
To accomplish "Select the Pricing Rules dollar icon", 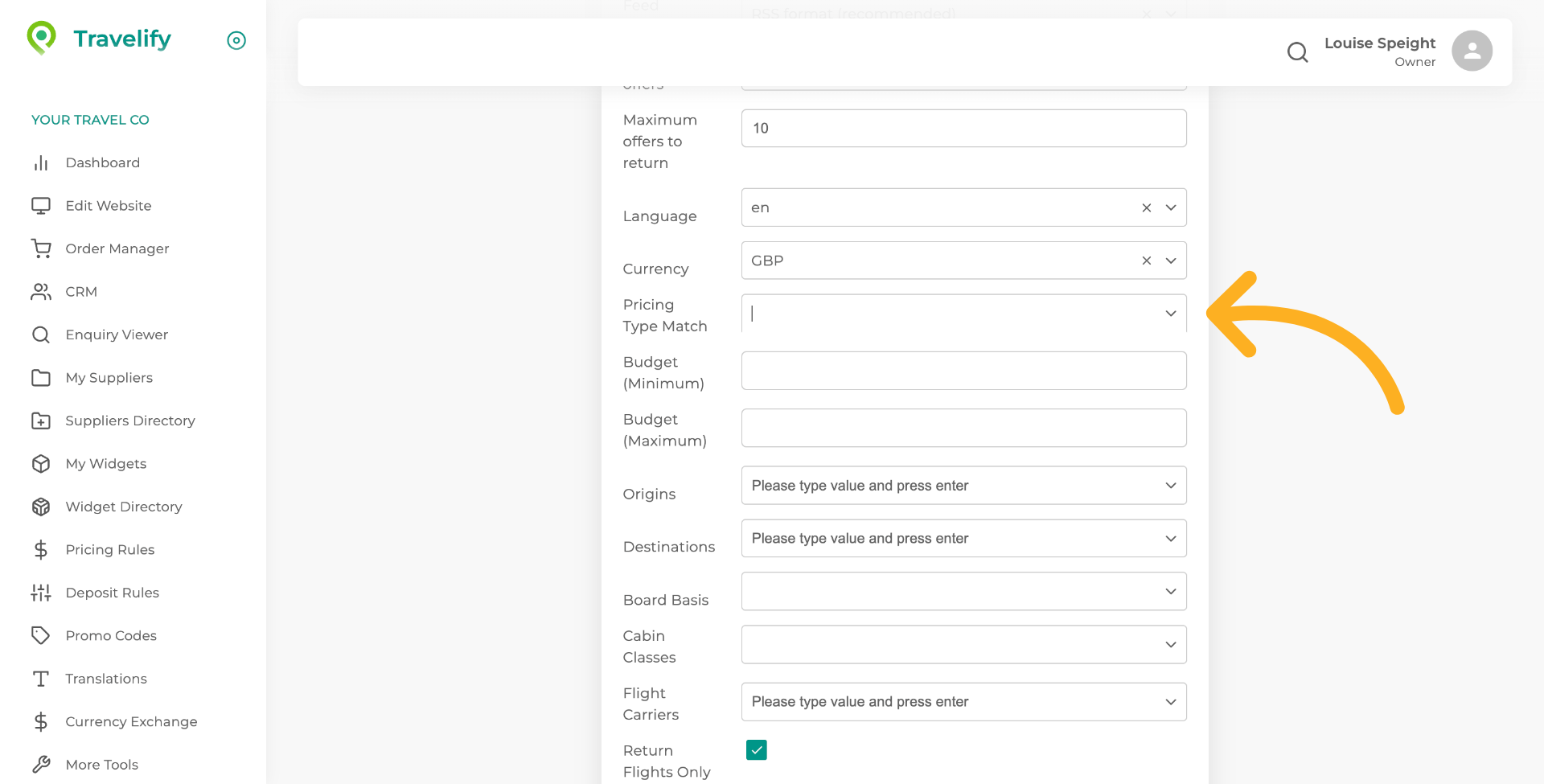I will pos(41,549).
